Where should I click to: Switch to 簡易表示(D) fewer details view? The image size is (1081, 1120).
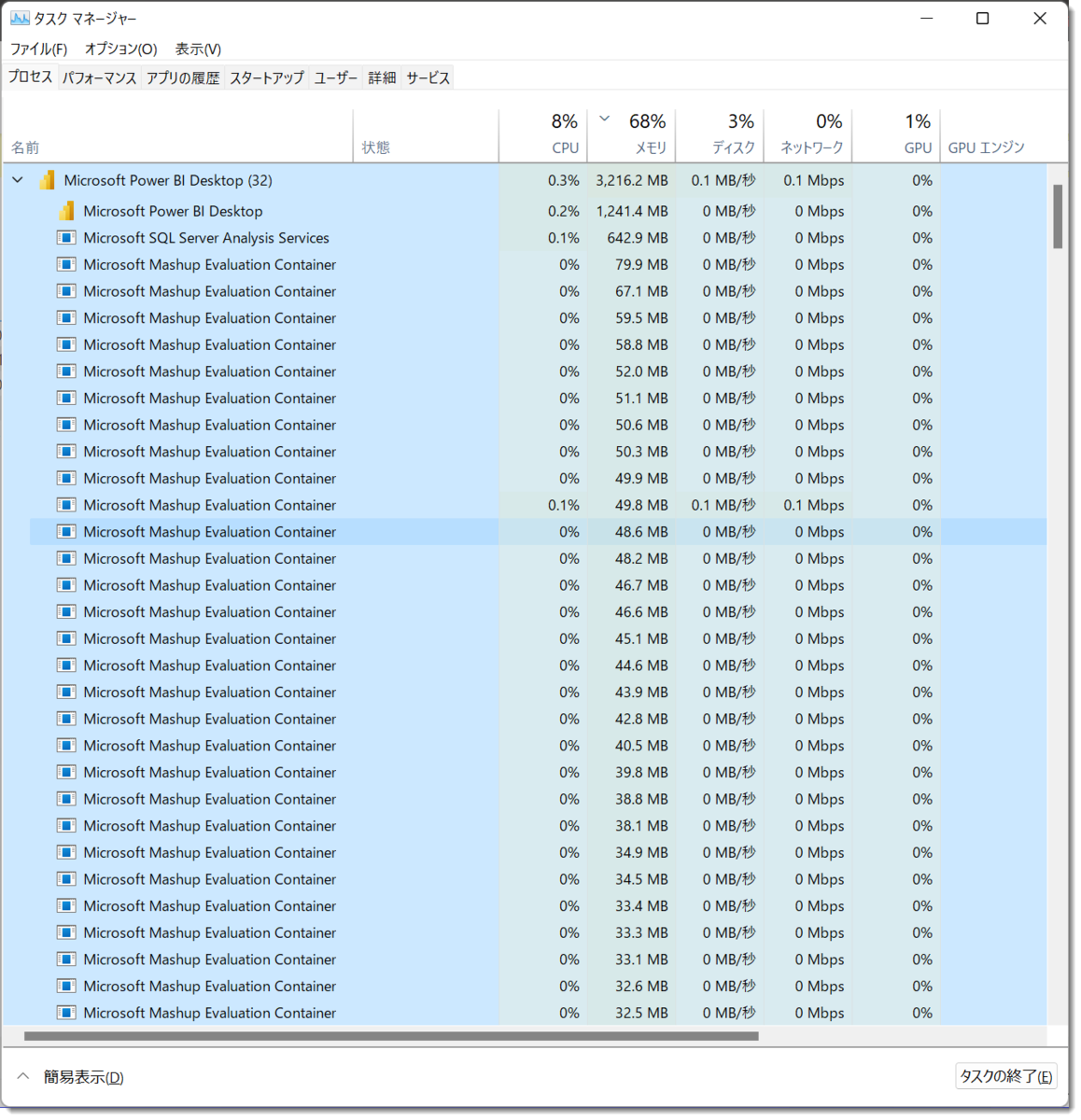(71, 1077)
